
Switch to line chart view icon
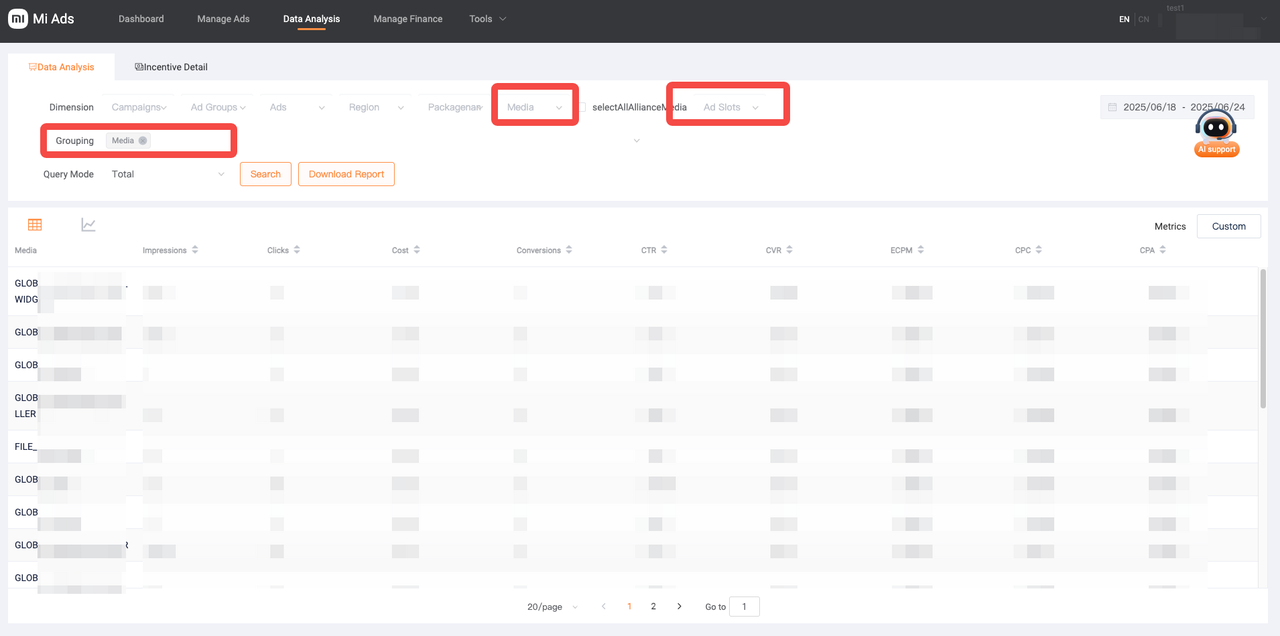88,225
